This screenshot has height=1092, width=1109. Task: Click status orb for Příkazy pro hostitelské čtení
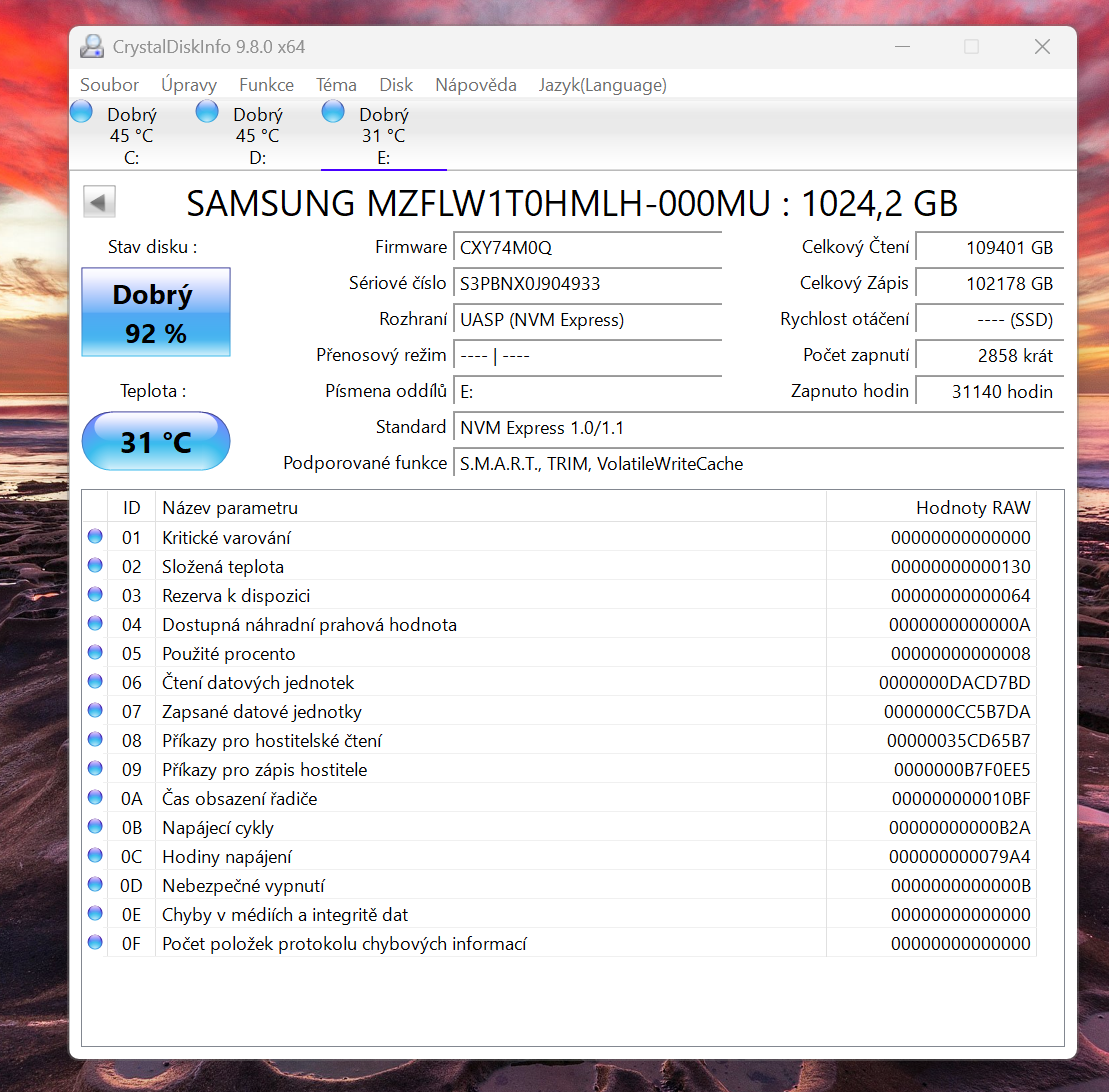tap(95, 739)
